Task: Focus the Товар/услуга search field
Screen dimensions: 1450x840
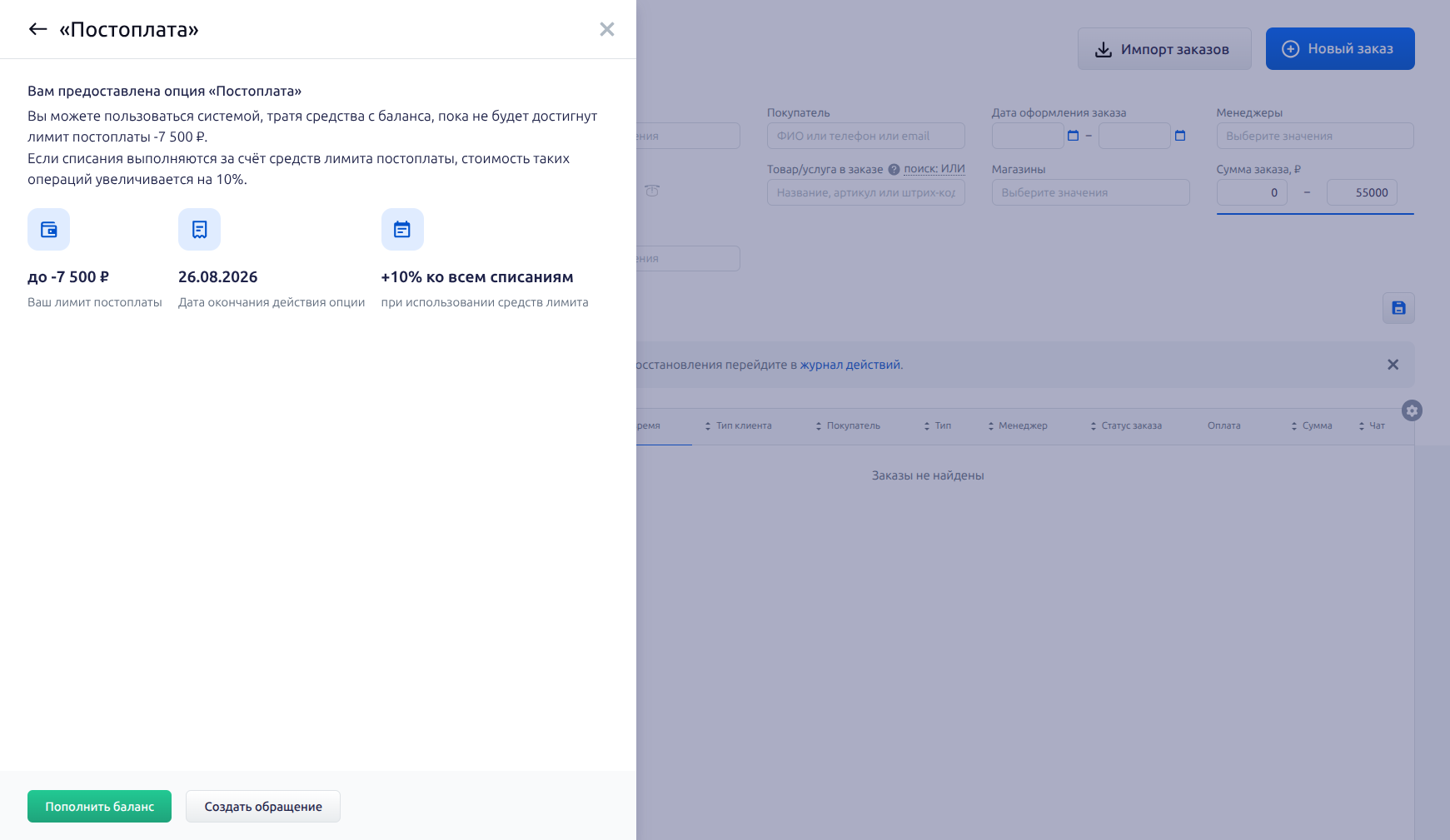Action: coord(865,192)
